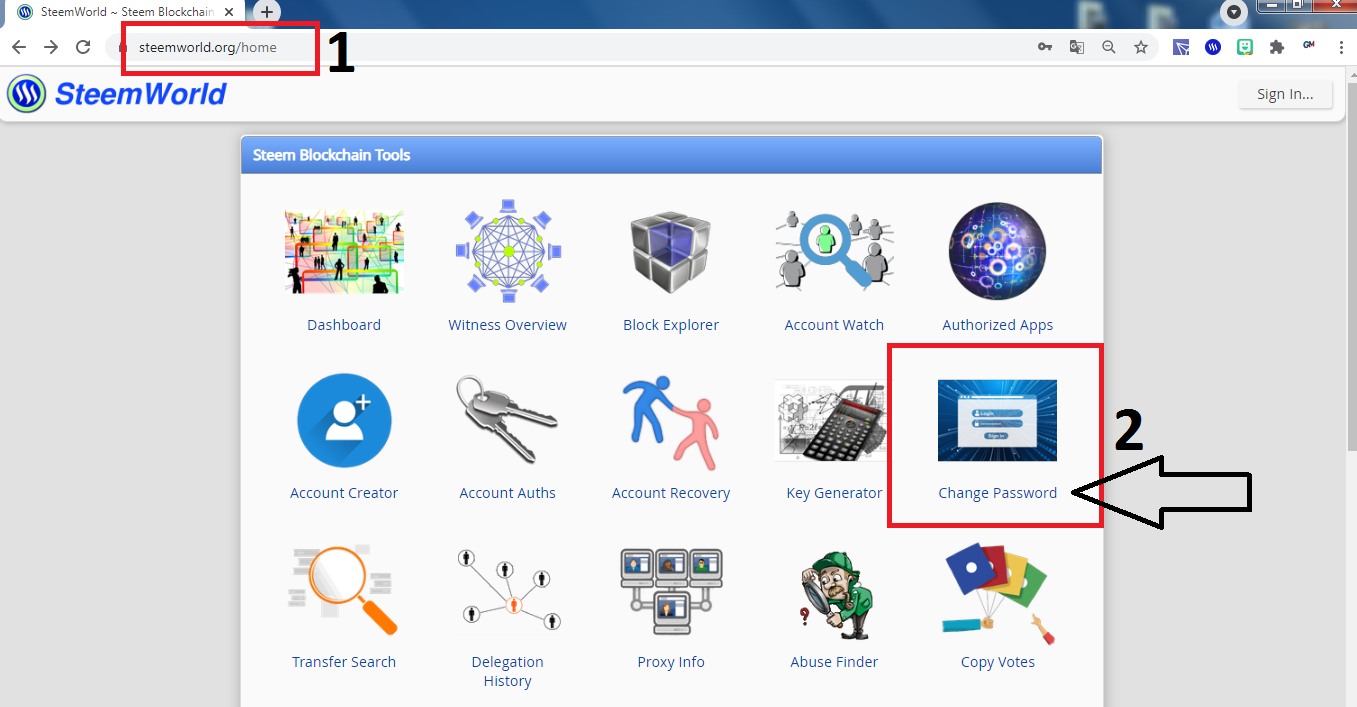Open the Copy Votes icon
The height and width of the screenshot is (707, 1357).
point(997,594)
